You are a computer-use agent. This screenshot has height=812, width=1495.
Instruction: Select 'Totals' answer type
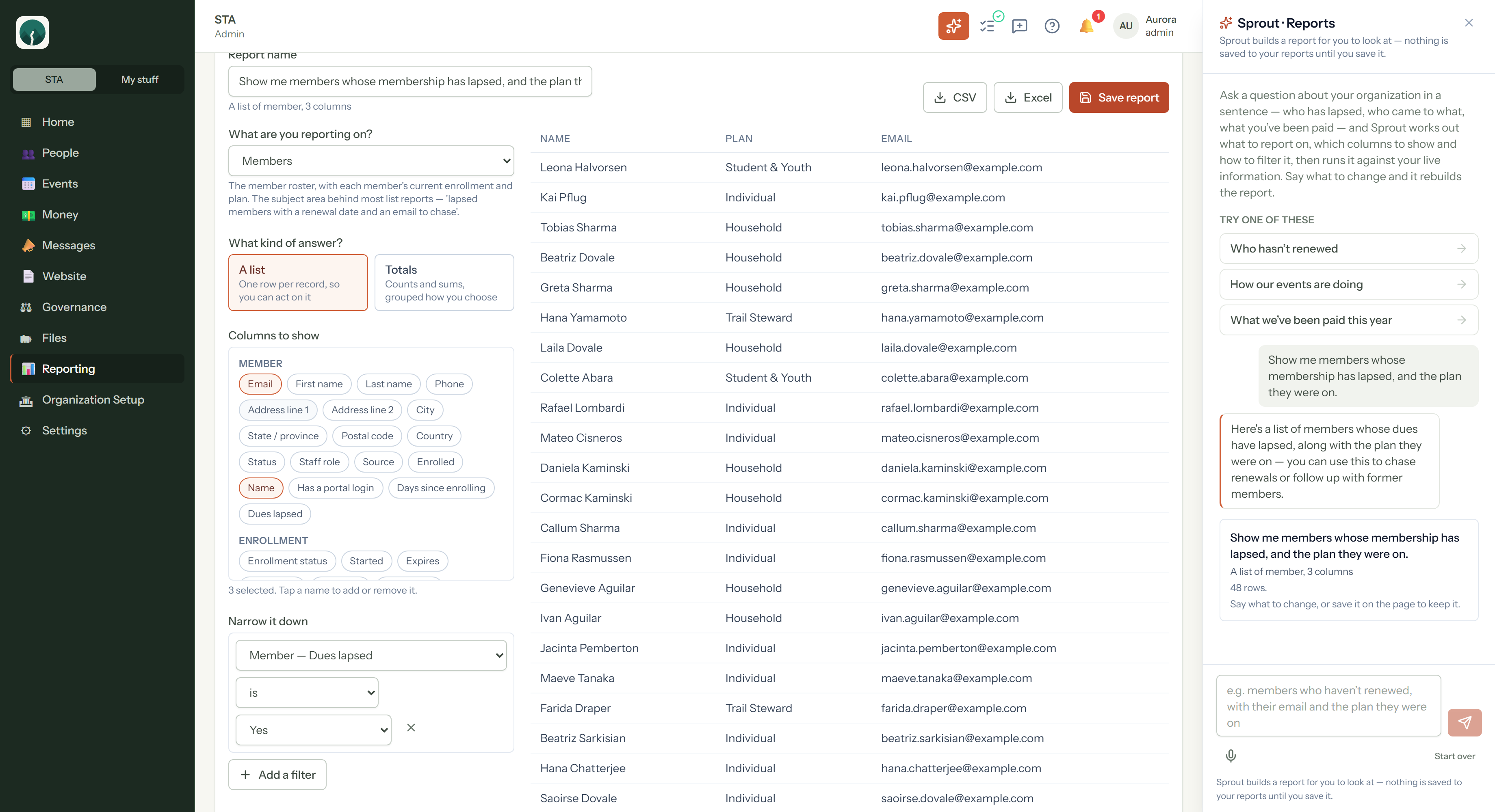click(x=444, y=283)
